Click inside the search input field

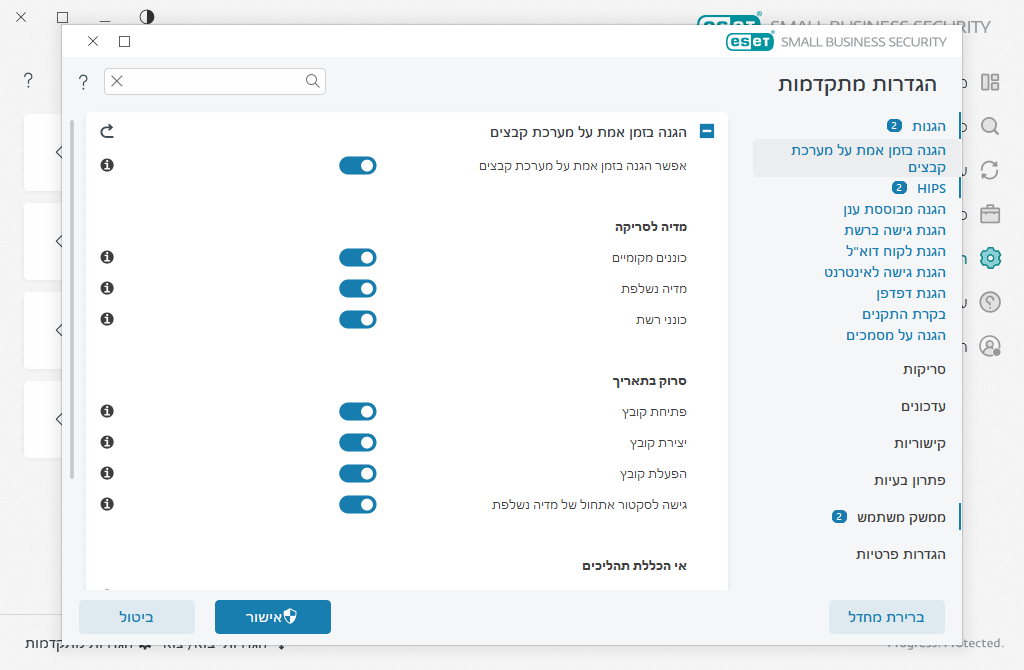point(215,81)
